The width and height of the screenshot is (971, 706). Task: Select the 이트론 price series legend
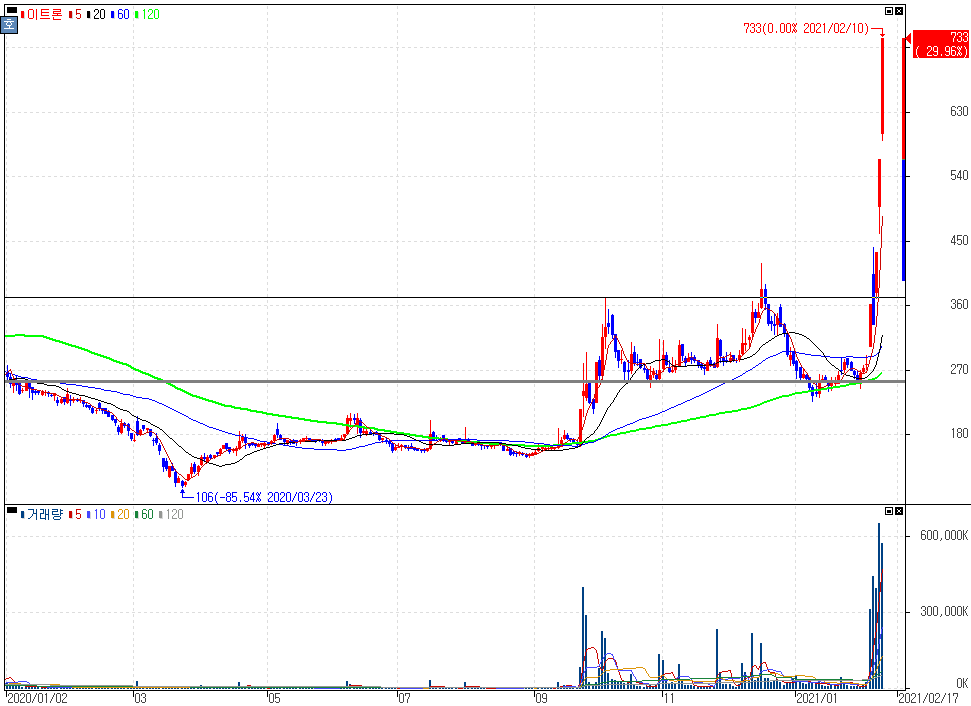(x=42, y=14)
